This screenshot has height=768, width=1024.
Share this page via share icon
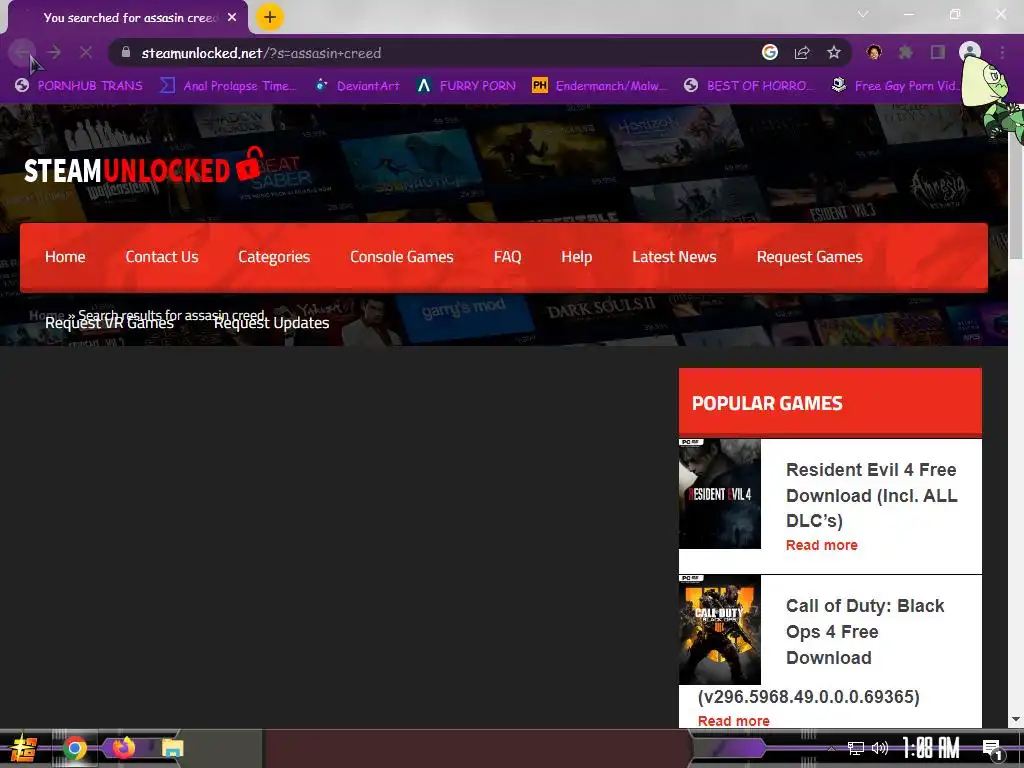click(802, 52)
